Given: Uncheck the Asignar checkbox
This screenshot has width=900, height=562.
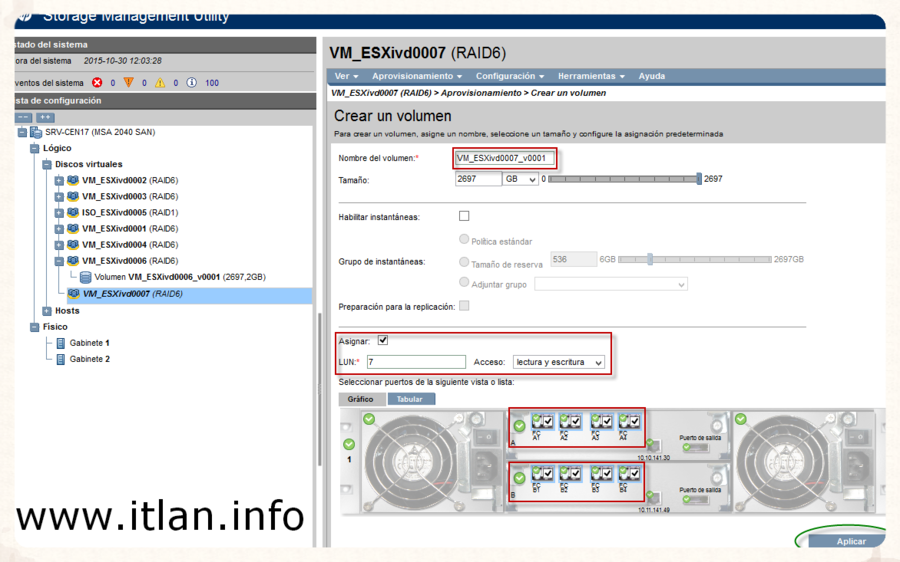Looking at the screenshot, I should [x=383, y=341].
